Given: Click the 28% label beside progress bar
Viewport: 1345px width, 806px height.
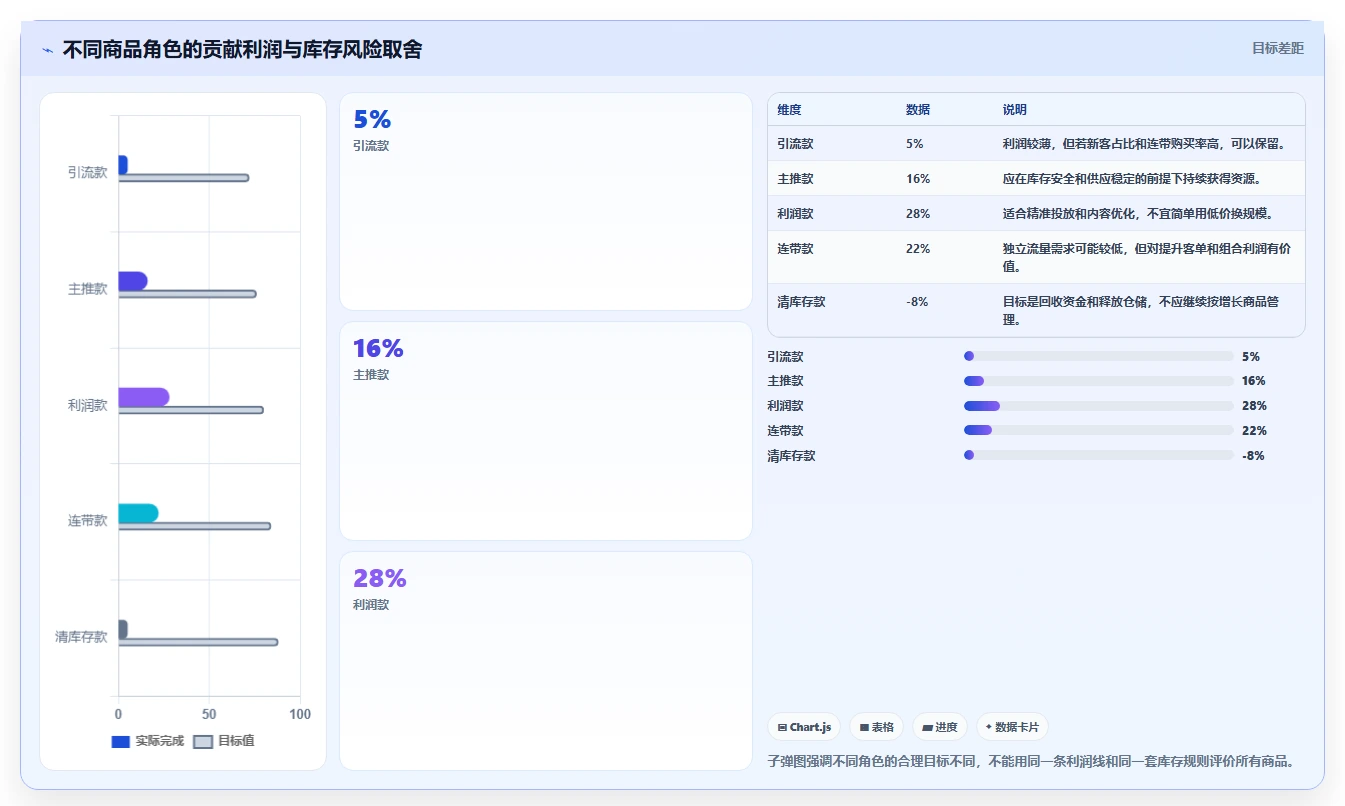Looking at the screenshot, I should [1254, 406].
